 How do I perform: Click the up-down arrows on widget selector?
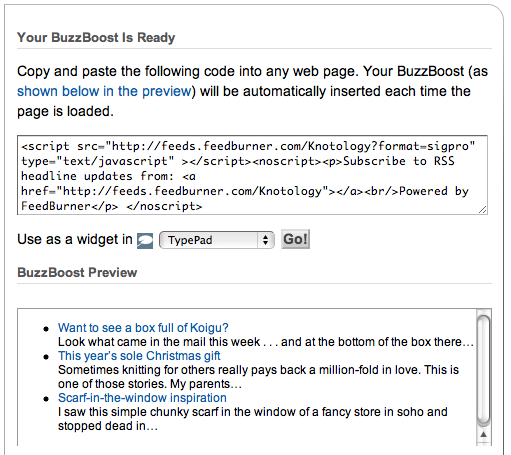(x=266, y=240)
